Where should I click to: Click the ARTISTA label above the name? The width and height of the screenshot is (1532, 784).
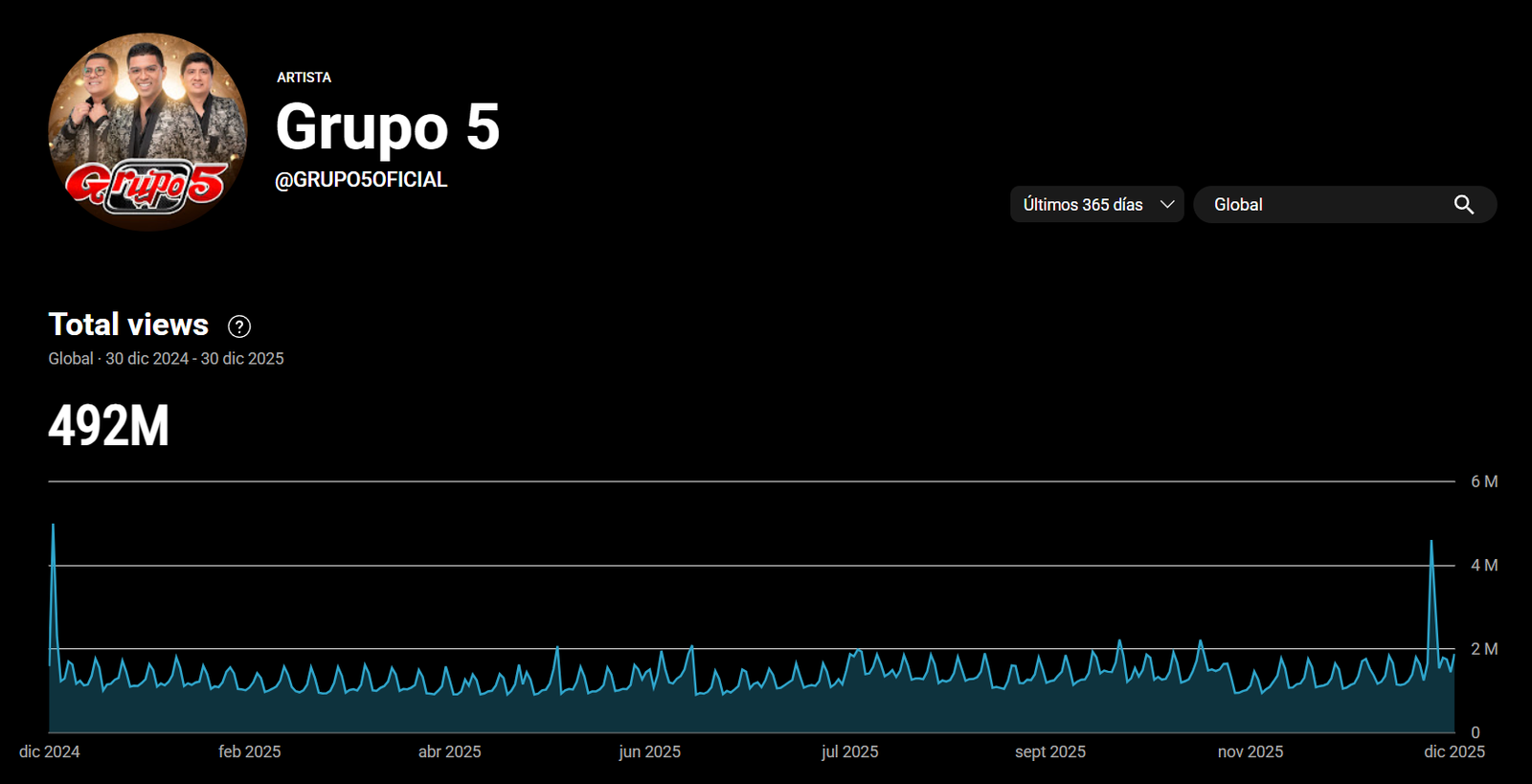(x=304, y=78)
